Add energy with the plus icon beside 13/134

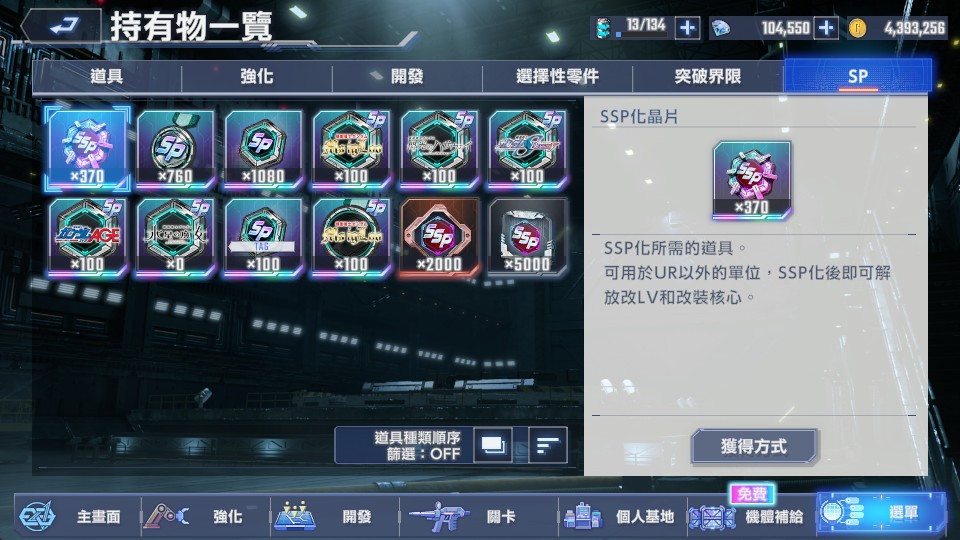tap(687, 28)
